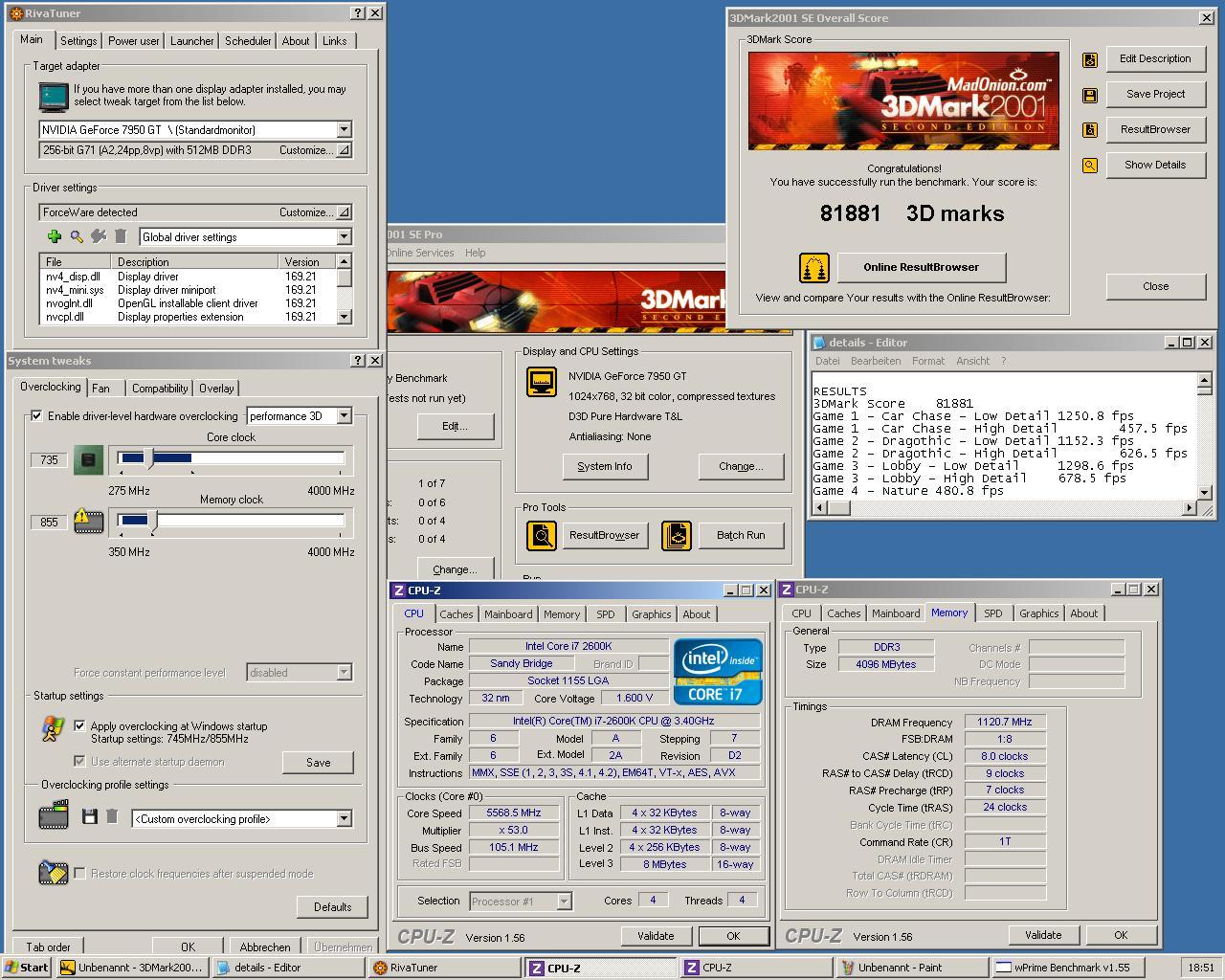Toggle Enable driver-level hardware overclocking checkbox
The image size is (1225, 980).
pos(36,415)
